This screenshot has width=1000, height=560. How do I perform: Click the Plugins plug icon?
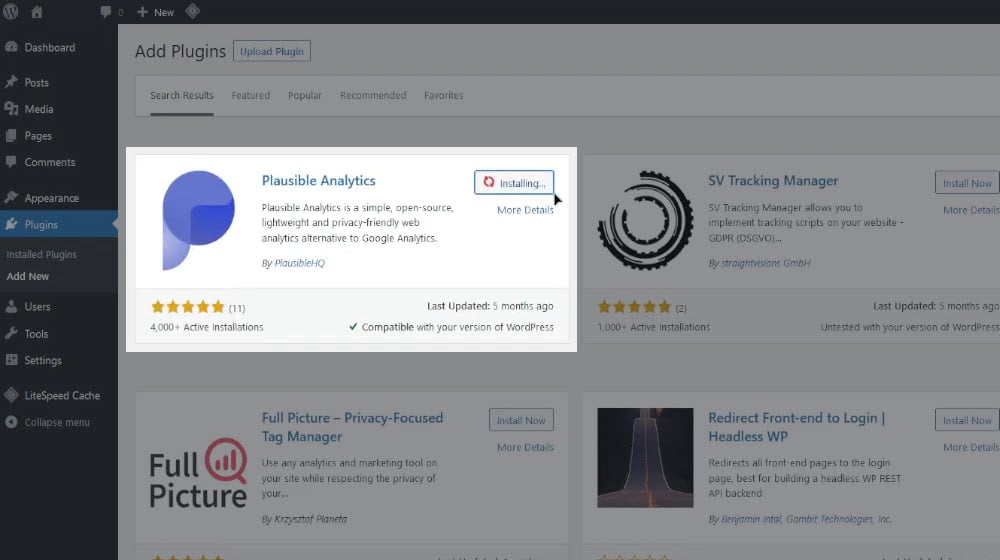[11, 225]
